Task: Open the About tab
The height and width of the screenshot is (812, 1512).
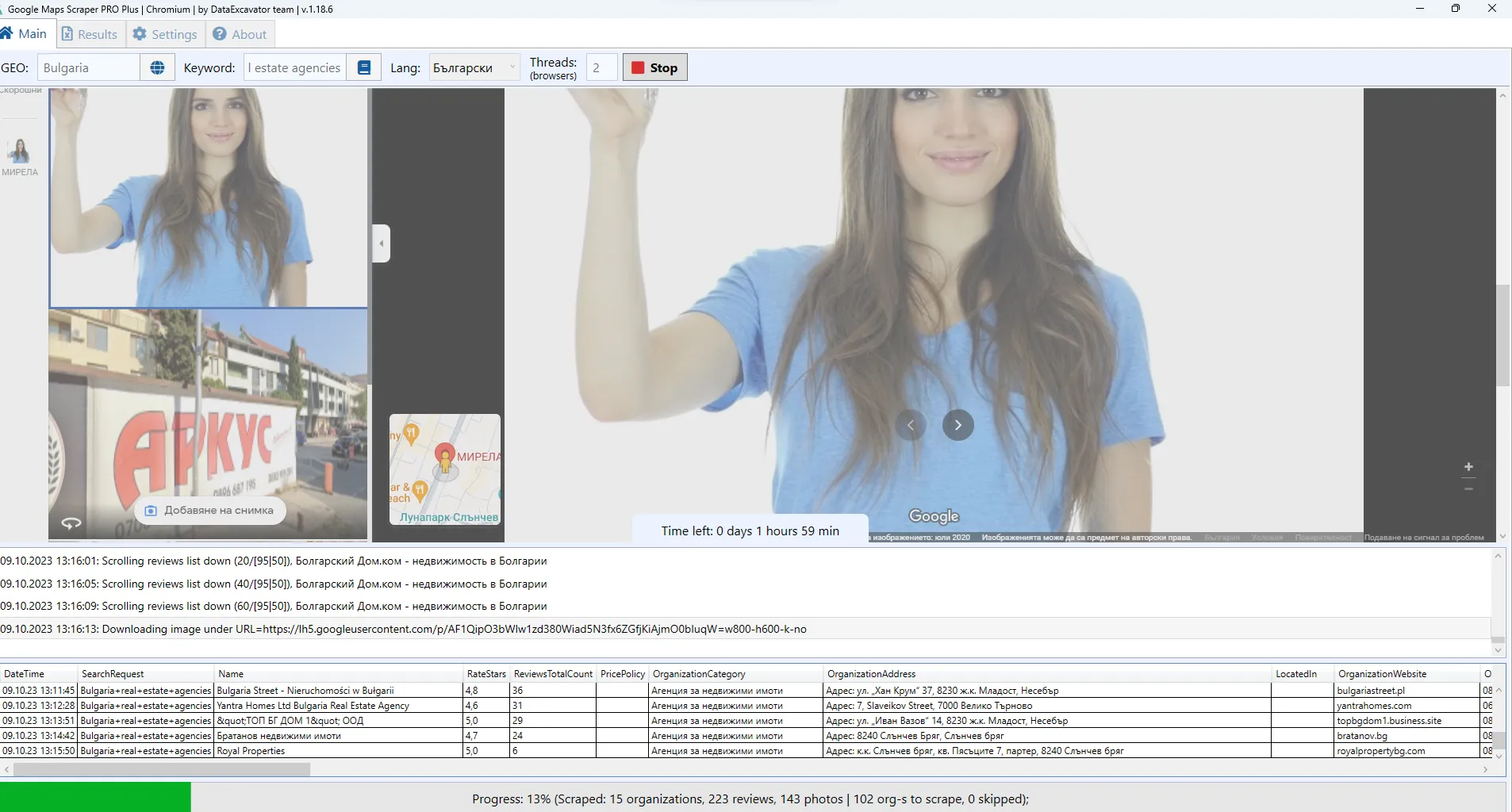Action: (240, 34)
